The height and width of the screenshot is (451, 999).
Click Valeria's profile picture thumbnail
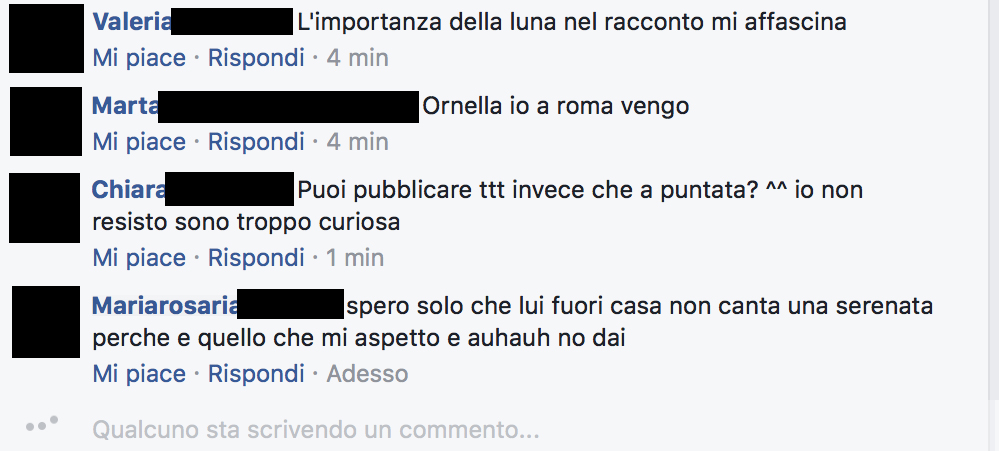coord(47,38)
